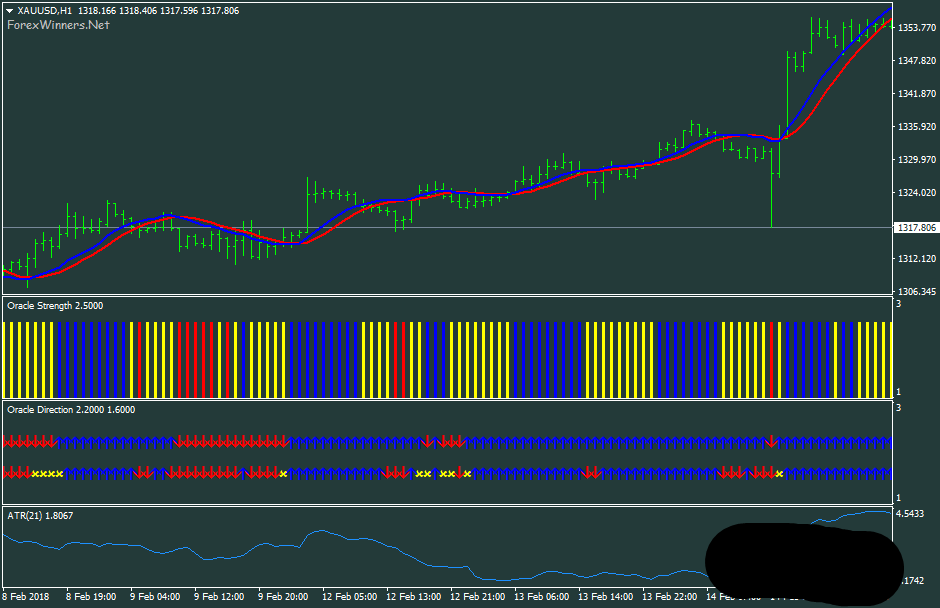Click leftmost red arrow in upper Oracle Direction row
The height and width of the screenshot is (608, 940).
8,442
